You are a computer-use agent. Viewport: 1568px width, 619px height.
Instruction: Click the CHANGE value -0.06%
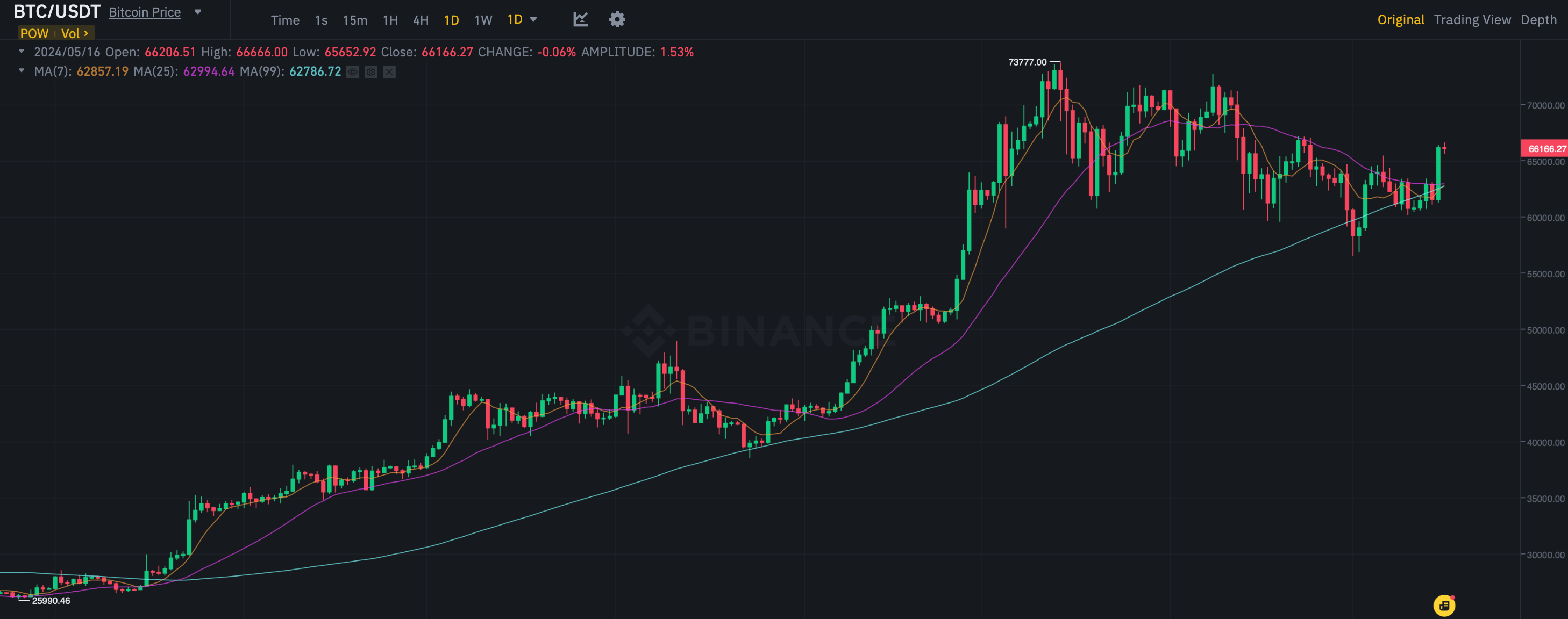557,52
